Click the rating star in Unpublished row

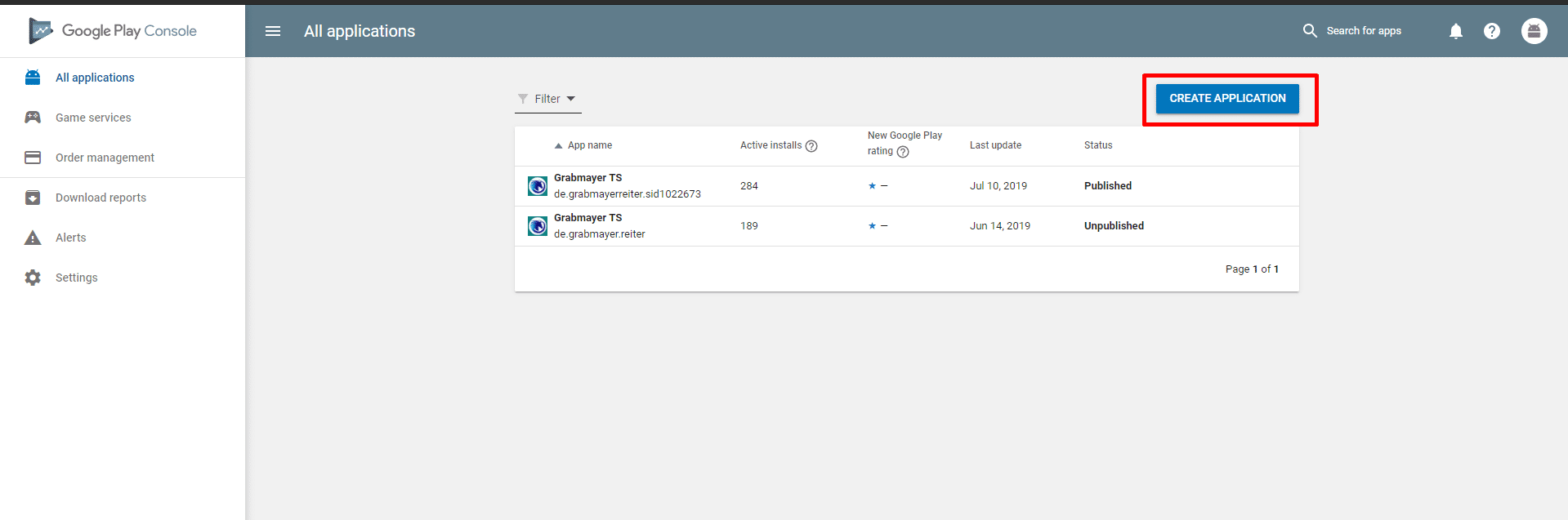[x=872, y=226]
